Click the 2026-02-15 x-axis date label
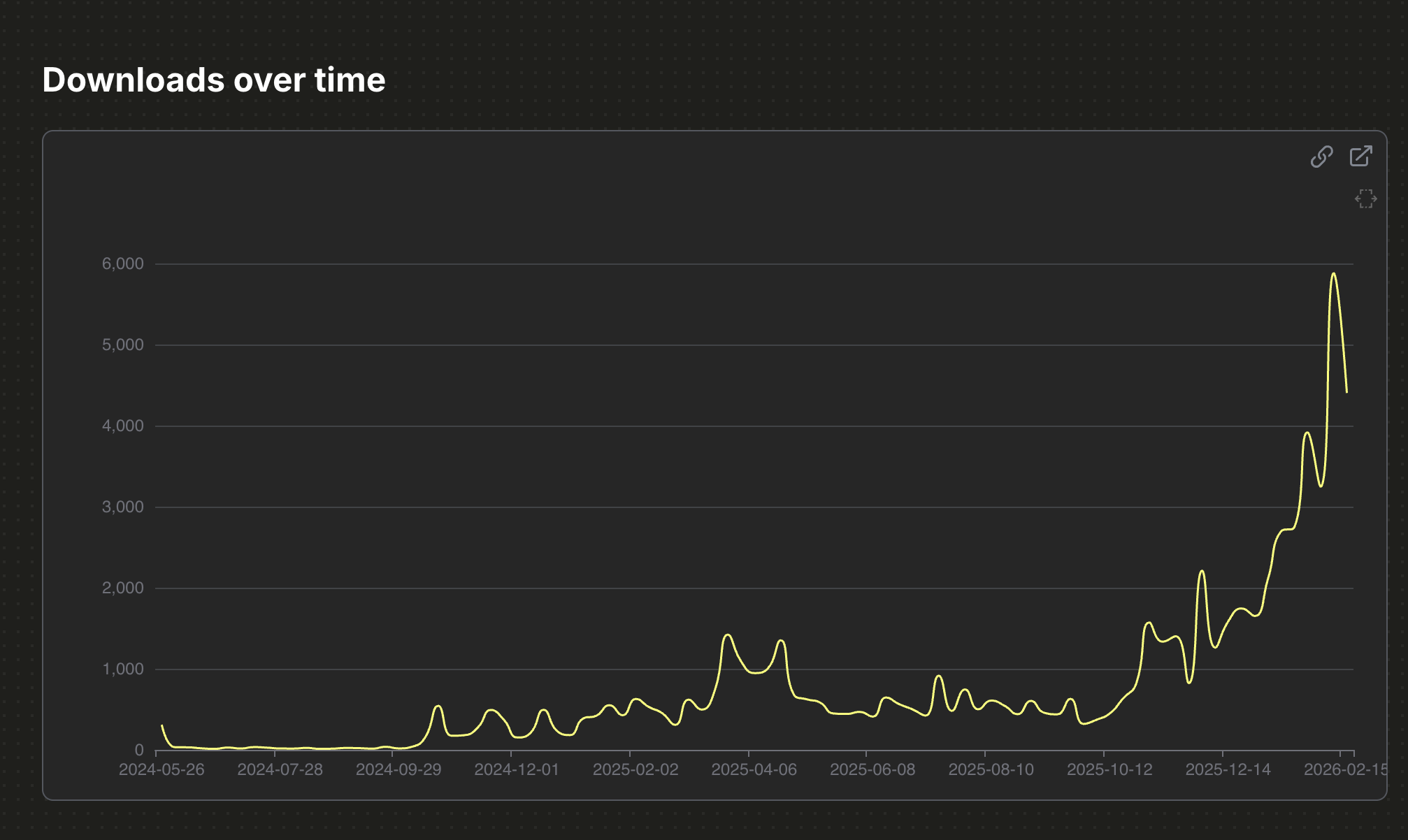Screen dimensions: 1408x840 [x=1345, y=769]
